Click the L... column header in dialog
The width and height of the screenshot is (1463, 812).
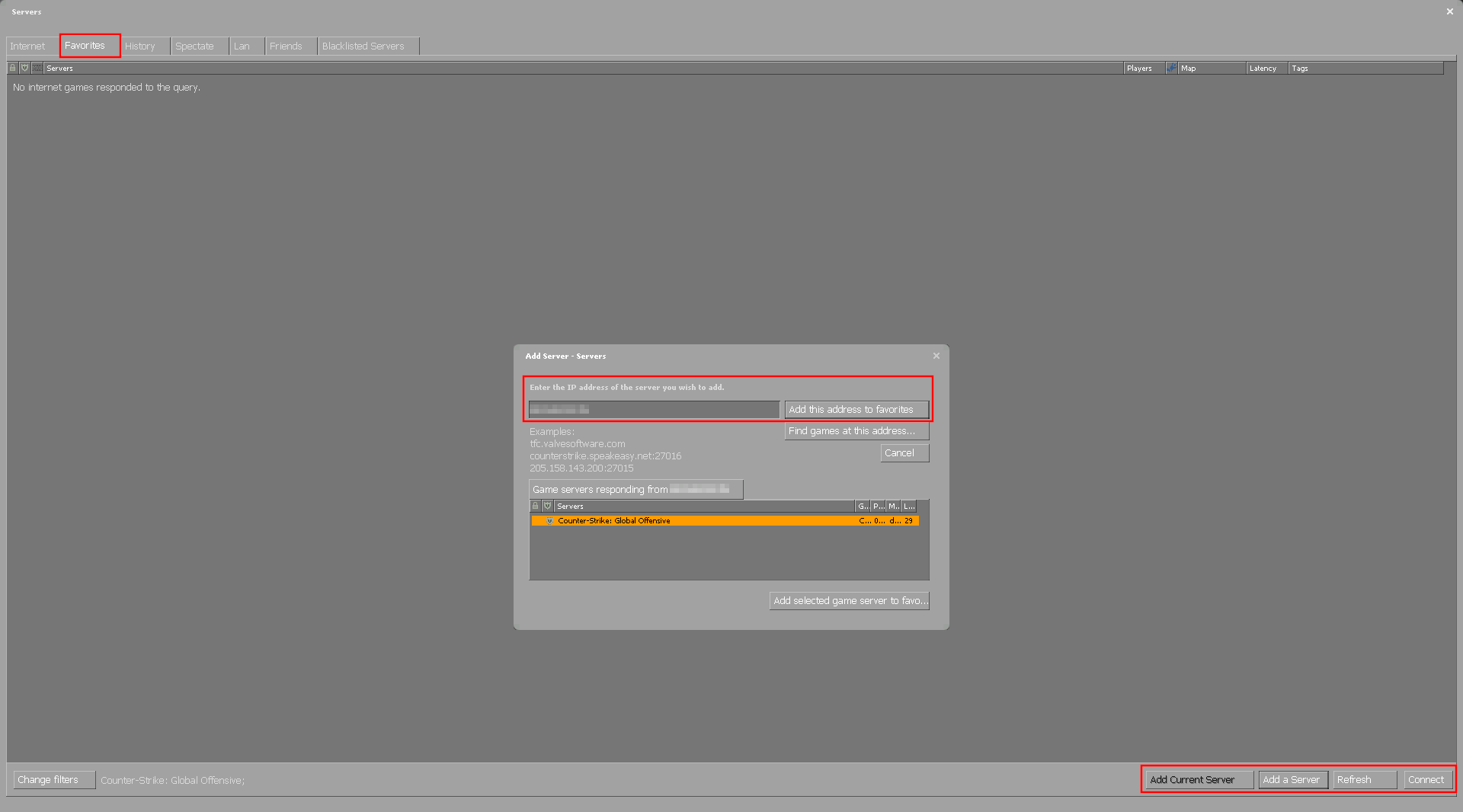(908, 506)
